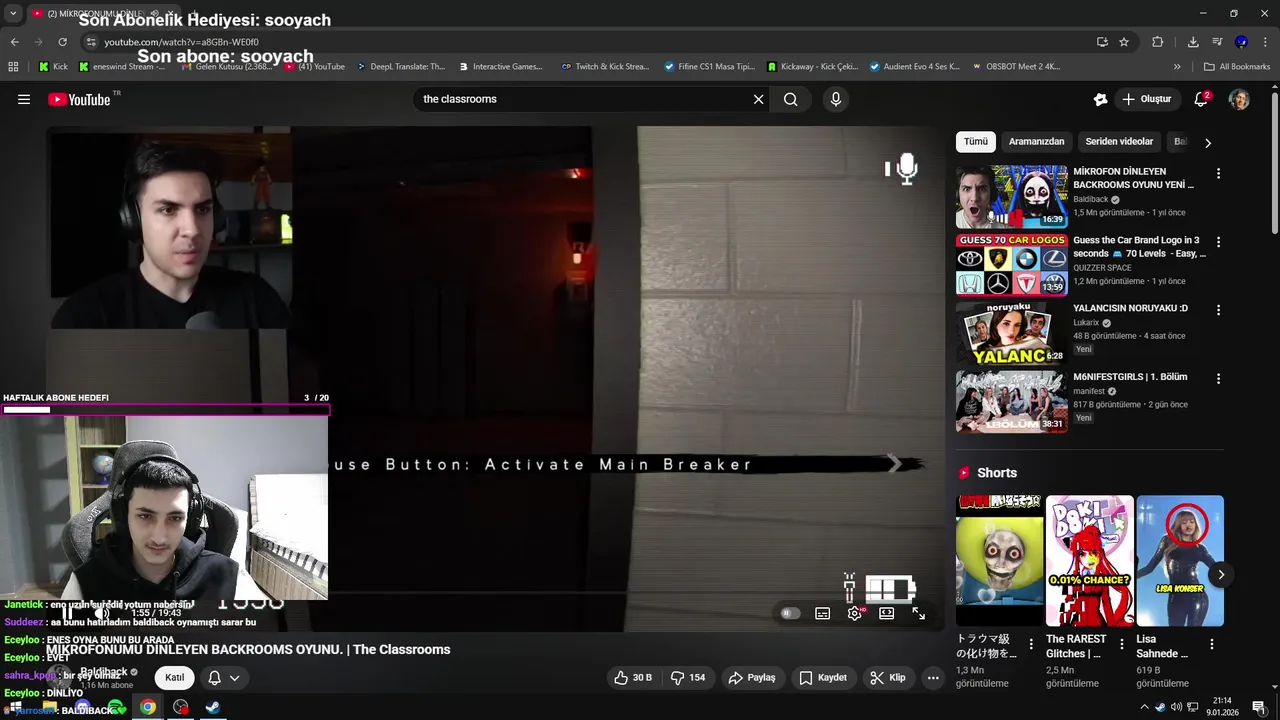Open options for the M6NIFESTGIRLS video
This screenshot has height=720, width=1280.
(1218, 379)
